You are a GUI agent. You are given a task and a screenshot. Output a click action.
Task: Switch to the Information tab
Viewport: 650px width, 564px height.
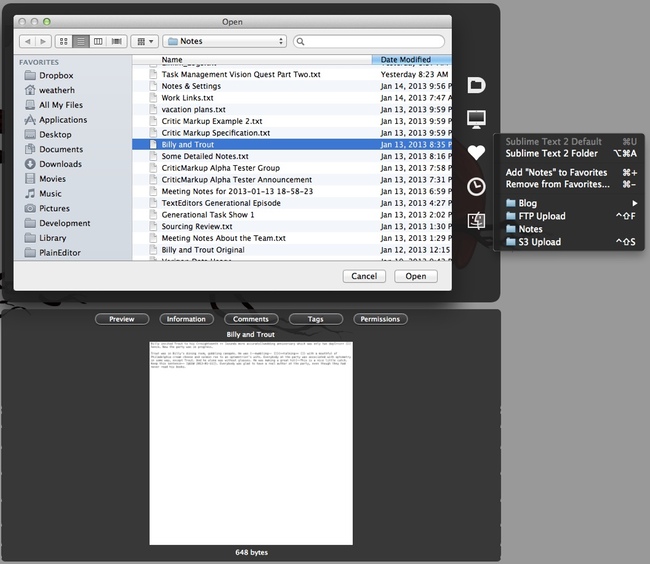pos(186,319)
